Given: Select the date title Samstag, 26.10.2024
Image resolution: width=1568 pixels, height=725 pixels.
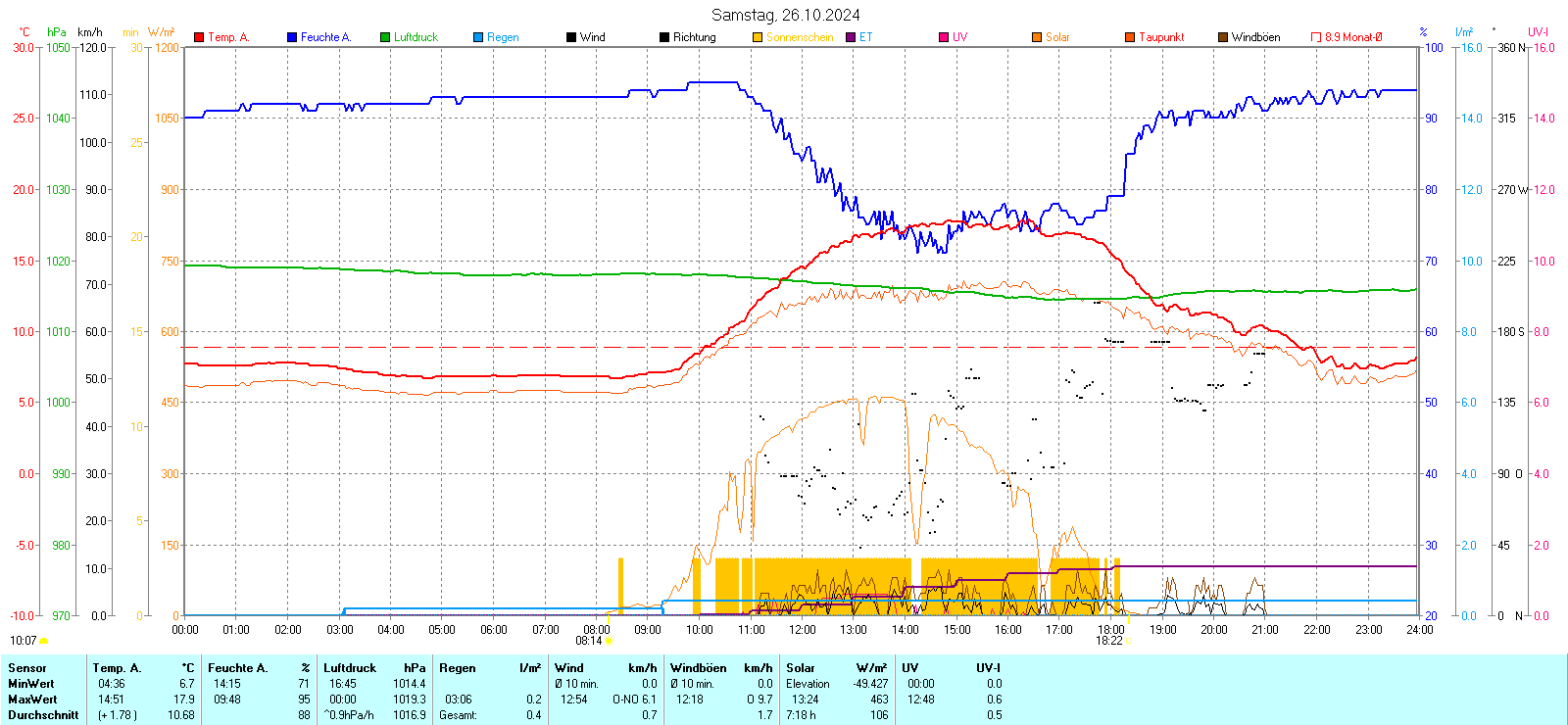Looking at the screenshot, I should point(785,15).
